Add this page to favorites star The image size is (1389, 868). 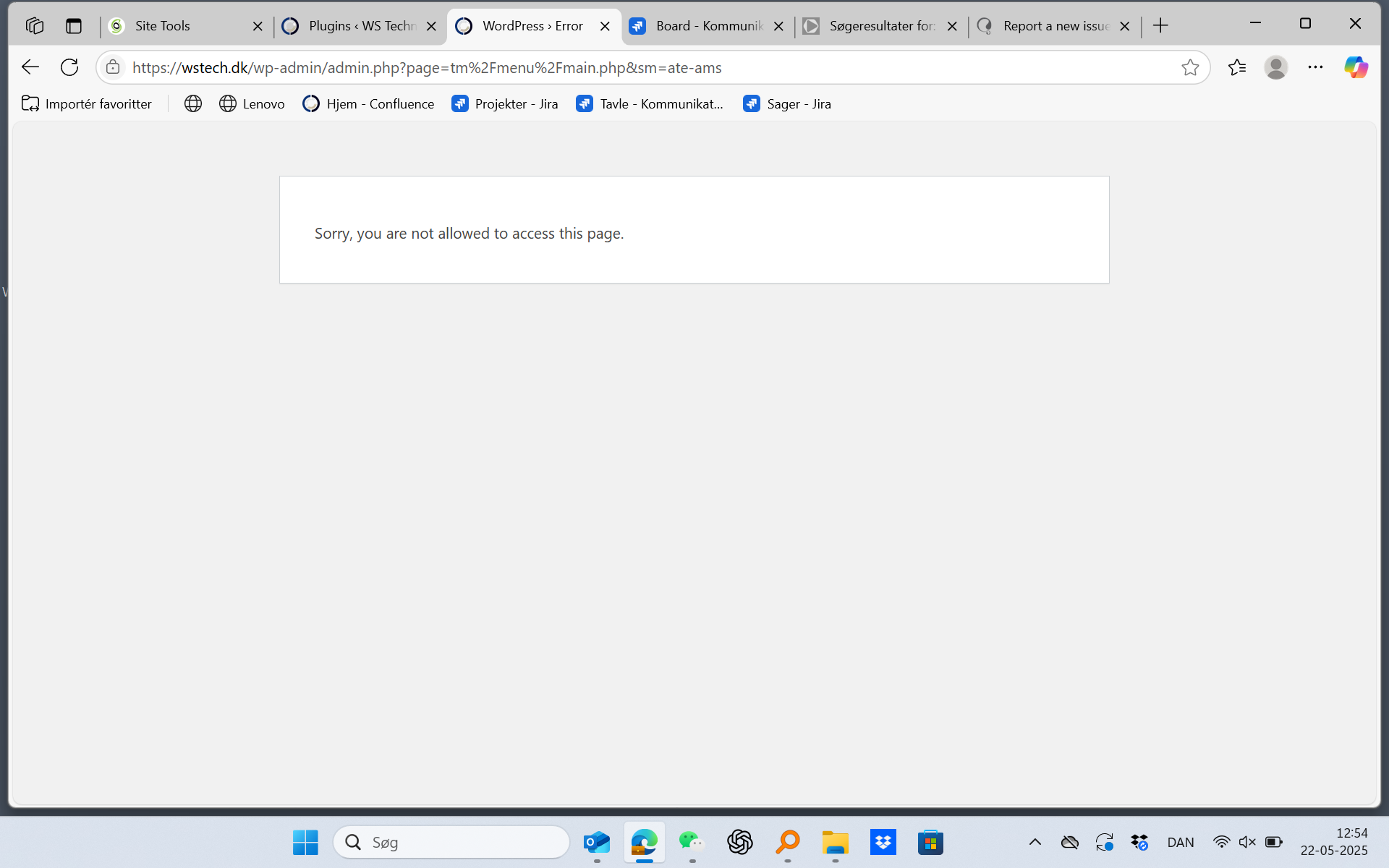(1190, 67)
